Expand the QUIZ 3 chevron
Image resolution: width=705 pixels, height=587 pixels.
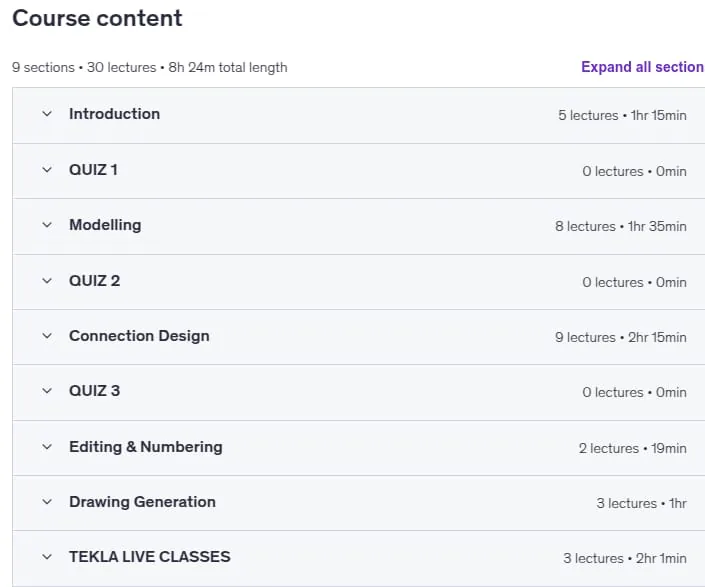(47, 391)
